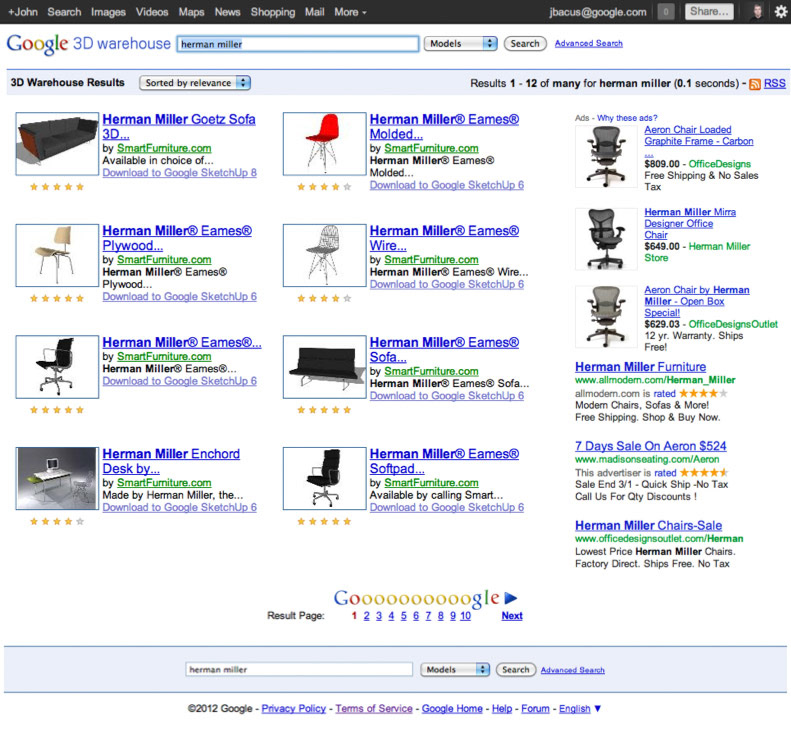Open Herman Miller Furniture ad link
This screenshot has width=791, height=732.
(641, 367)
